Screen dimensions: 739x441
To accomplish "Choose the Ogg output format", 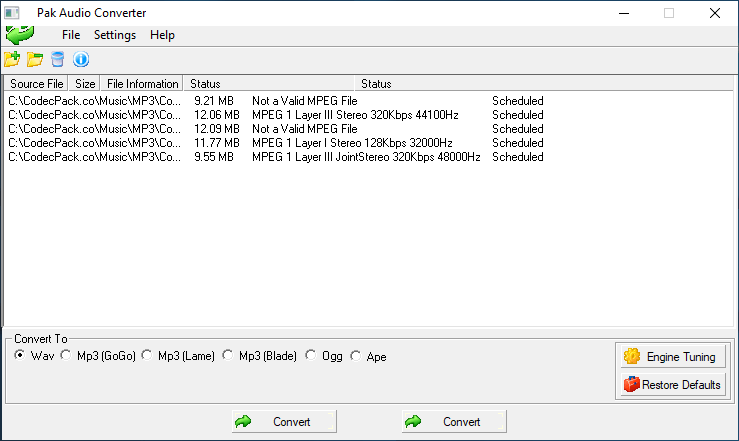I will [324, 356].
